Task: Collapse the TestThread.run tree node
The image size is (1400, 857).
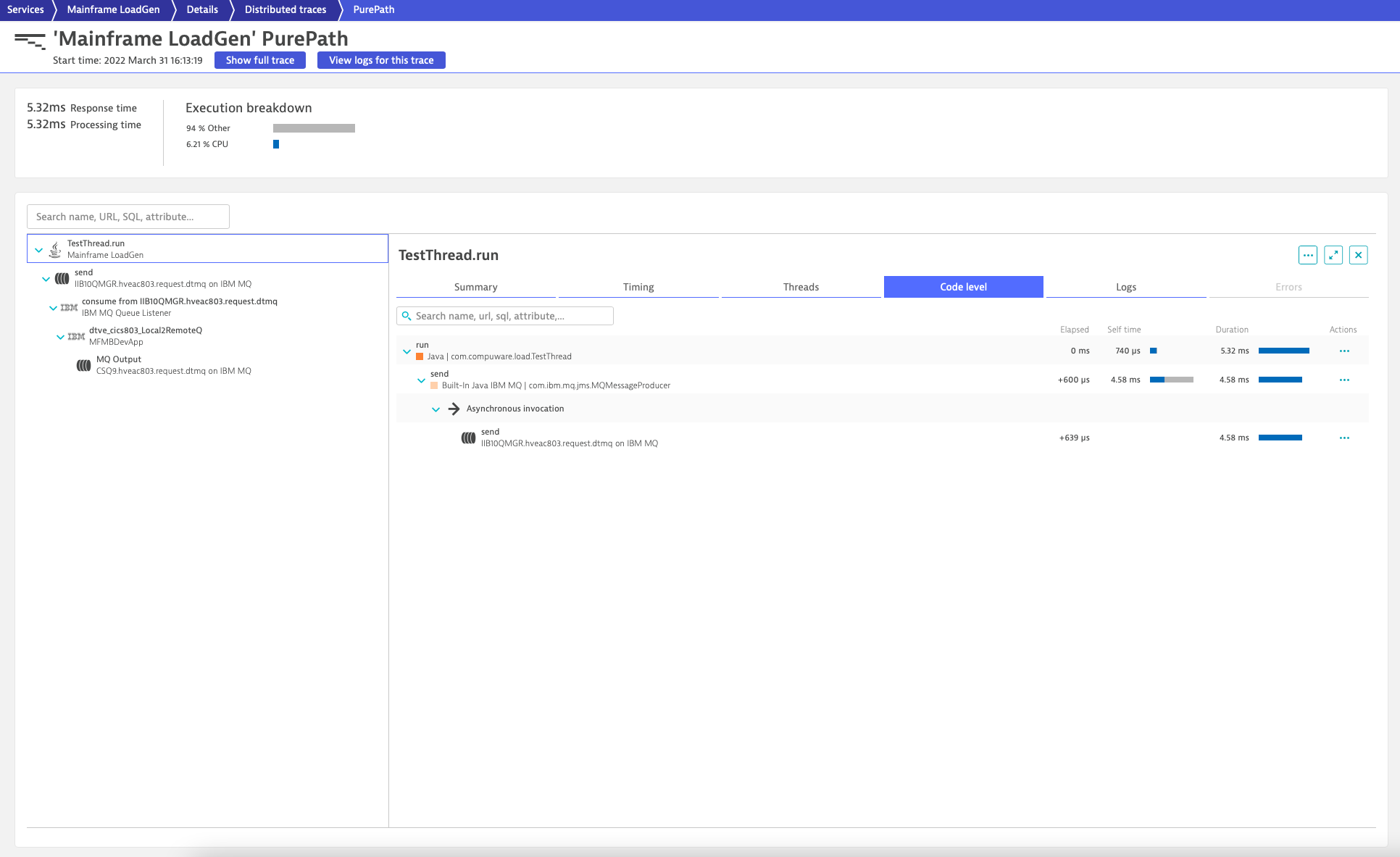Action: click(x=39, y=250)
